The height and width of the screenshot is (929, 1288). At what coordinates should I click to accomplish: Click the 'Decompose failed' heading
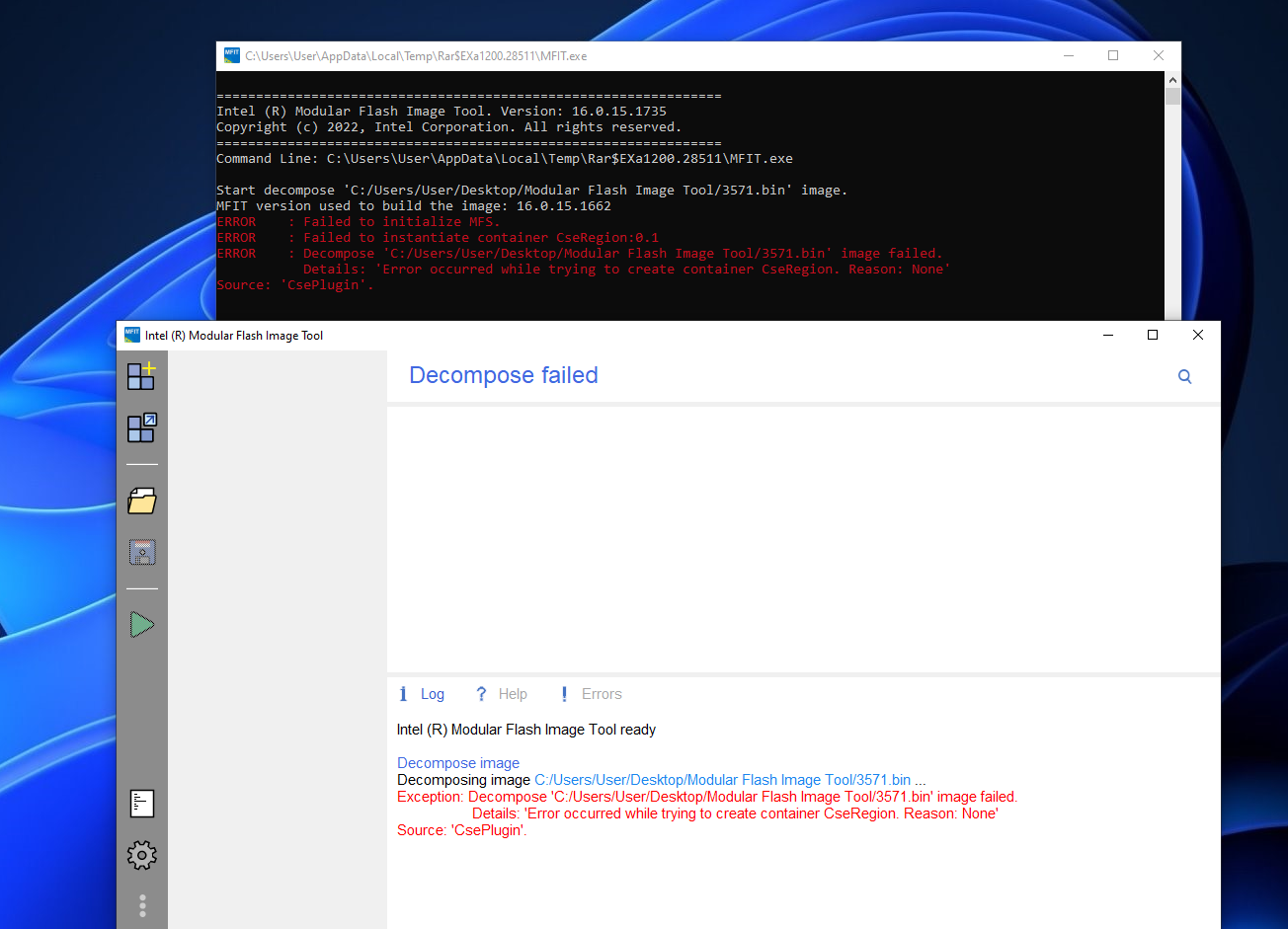504,375
